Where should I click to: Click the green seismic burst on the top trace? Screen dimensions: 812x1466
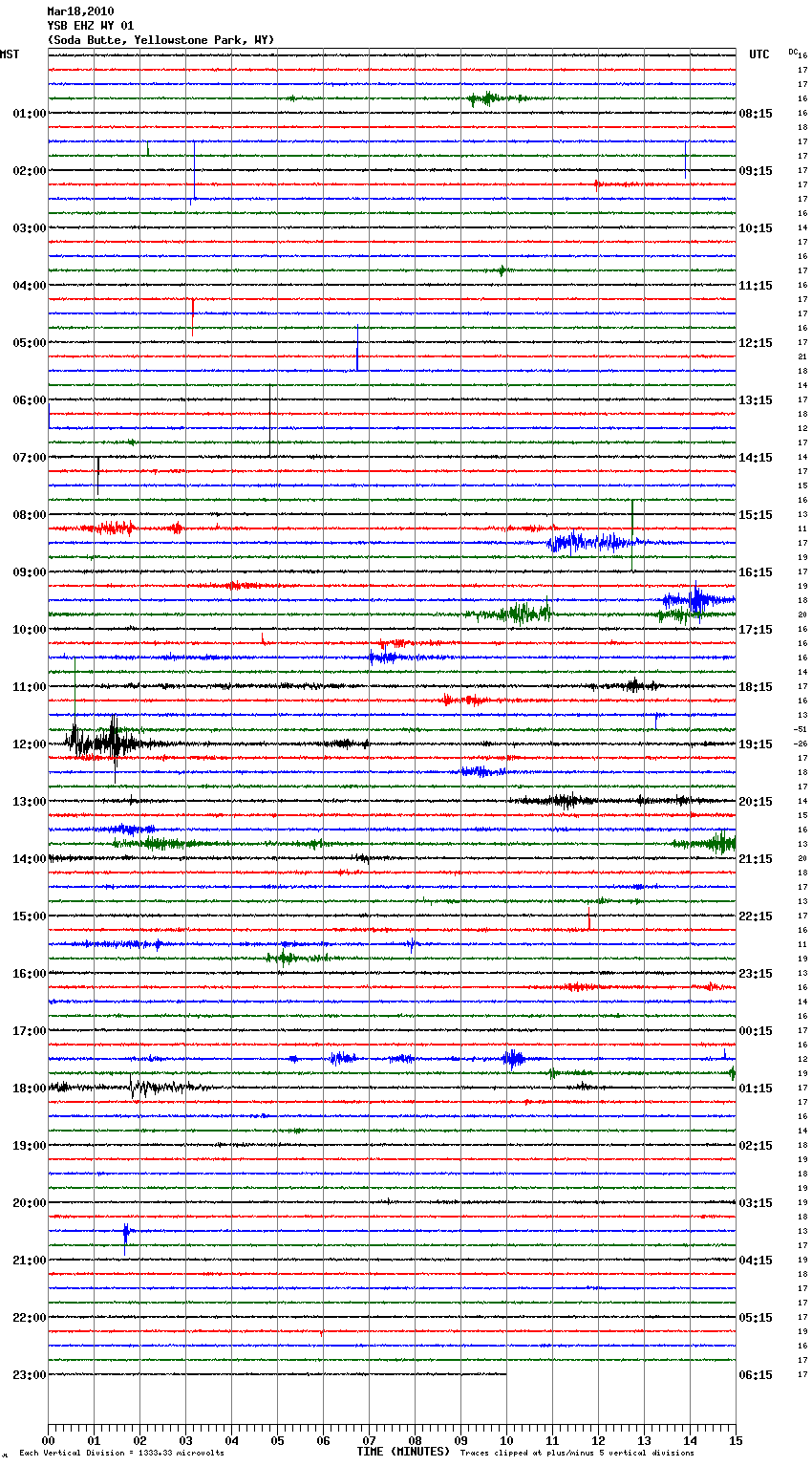488,98
